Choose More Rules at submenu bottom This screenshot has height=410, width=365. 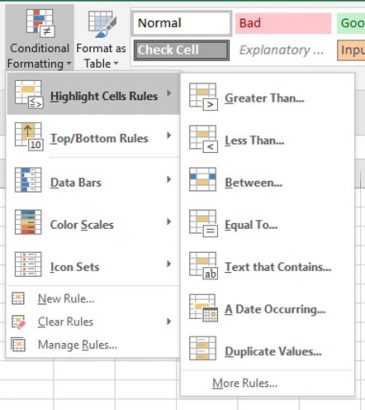click(245, 383)
